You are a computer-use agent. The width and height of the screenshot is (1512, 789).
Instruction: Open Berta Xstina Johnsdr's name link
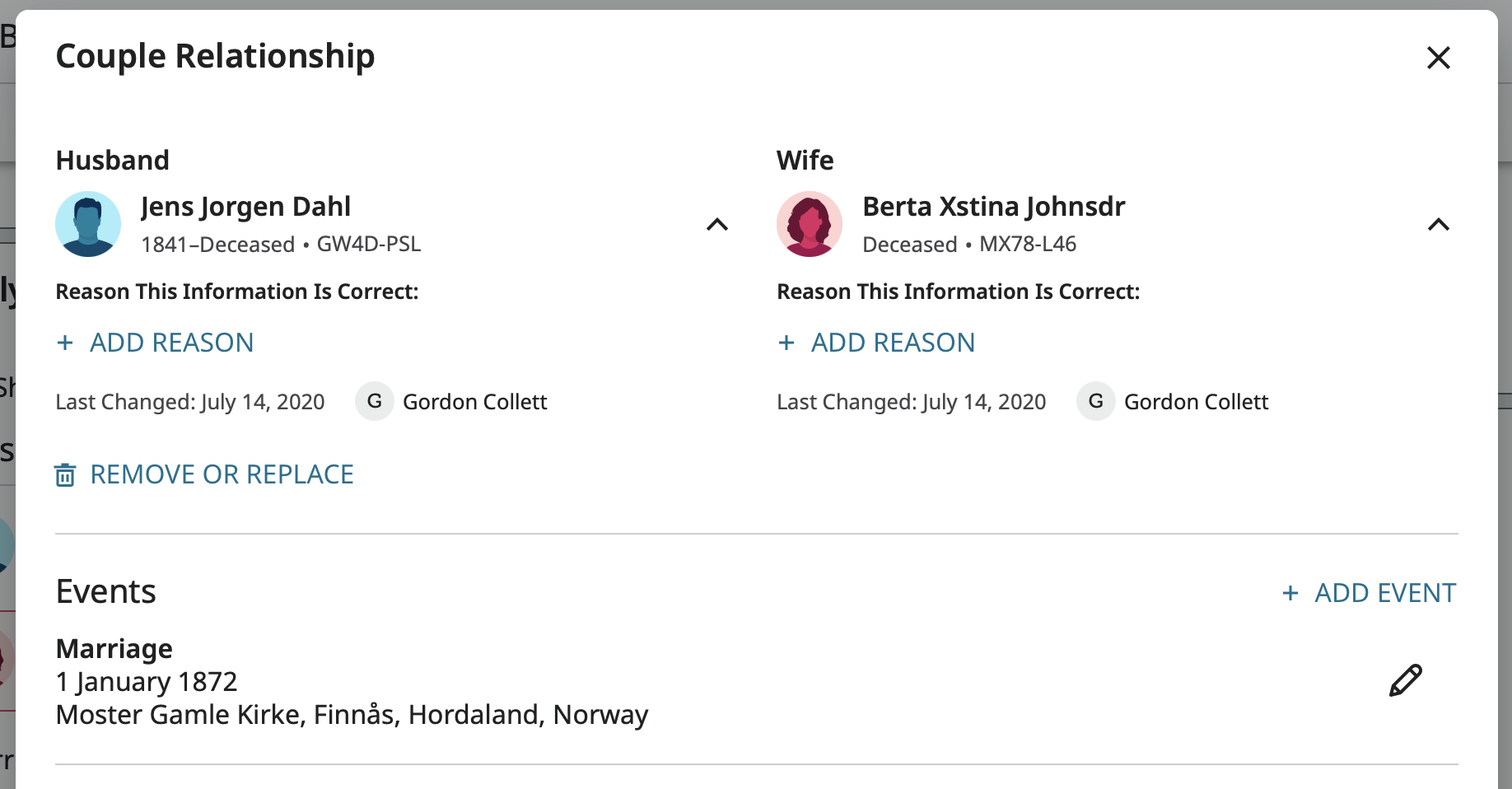coord(993,206)
